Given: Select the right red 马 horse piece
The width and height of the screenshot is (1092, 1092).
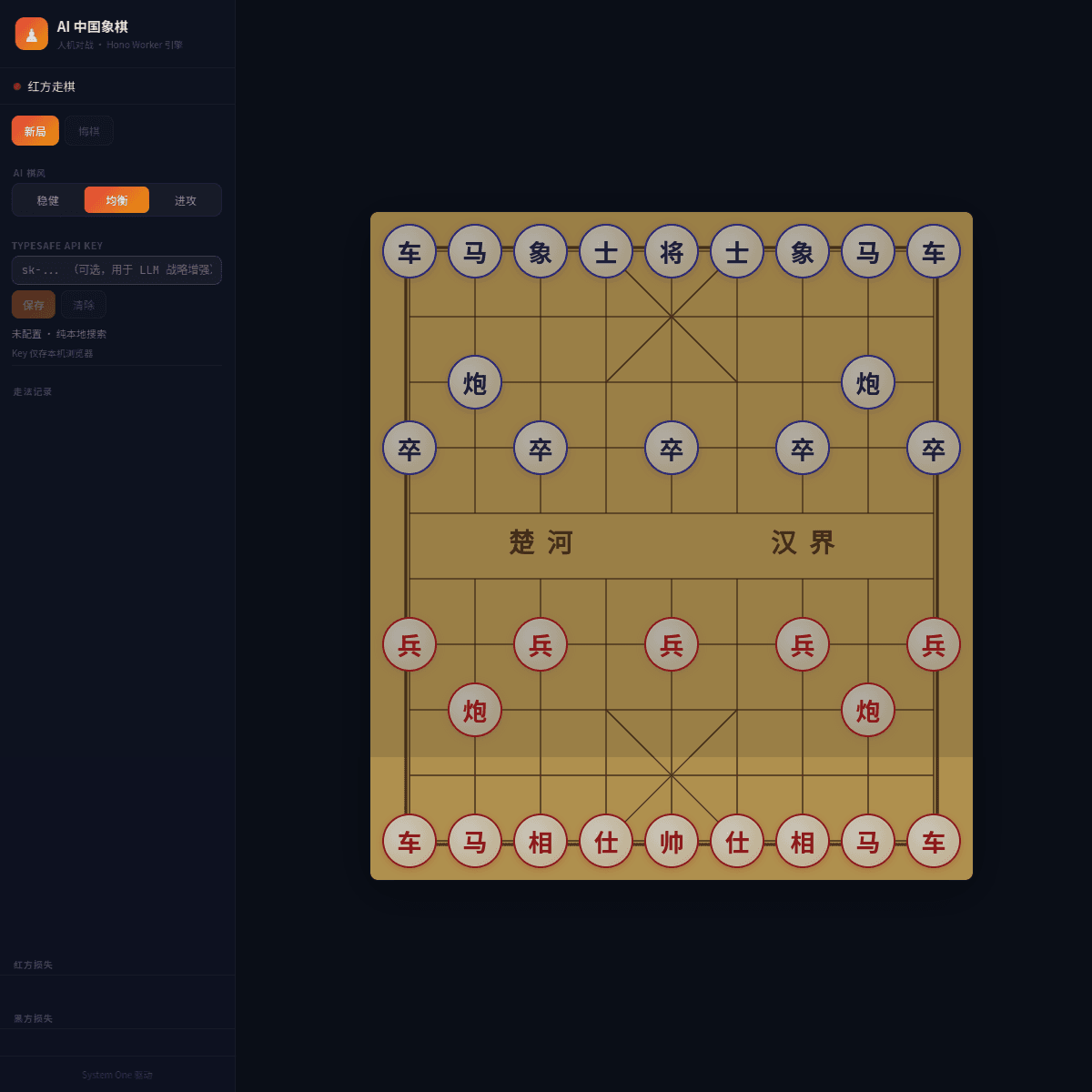Looking at the screenshot, I should pos(868,841).
